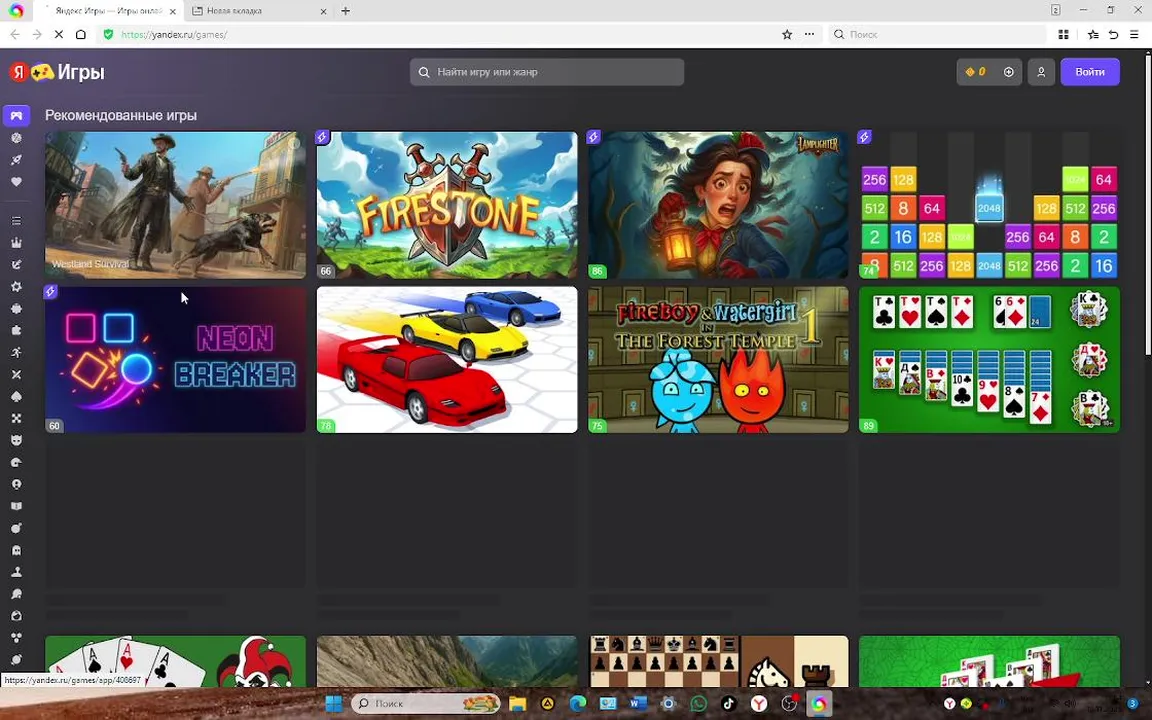Open the user profile icon in the header

[x=1041, y=72]
